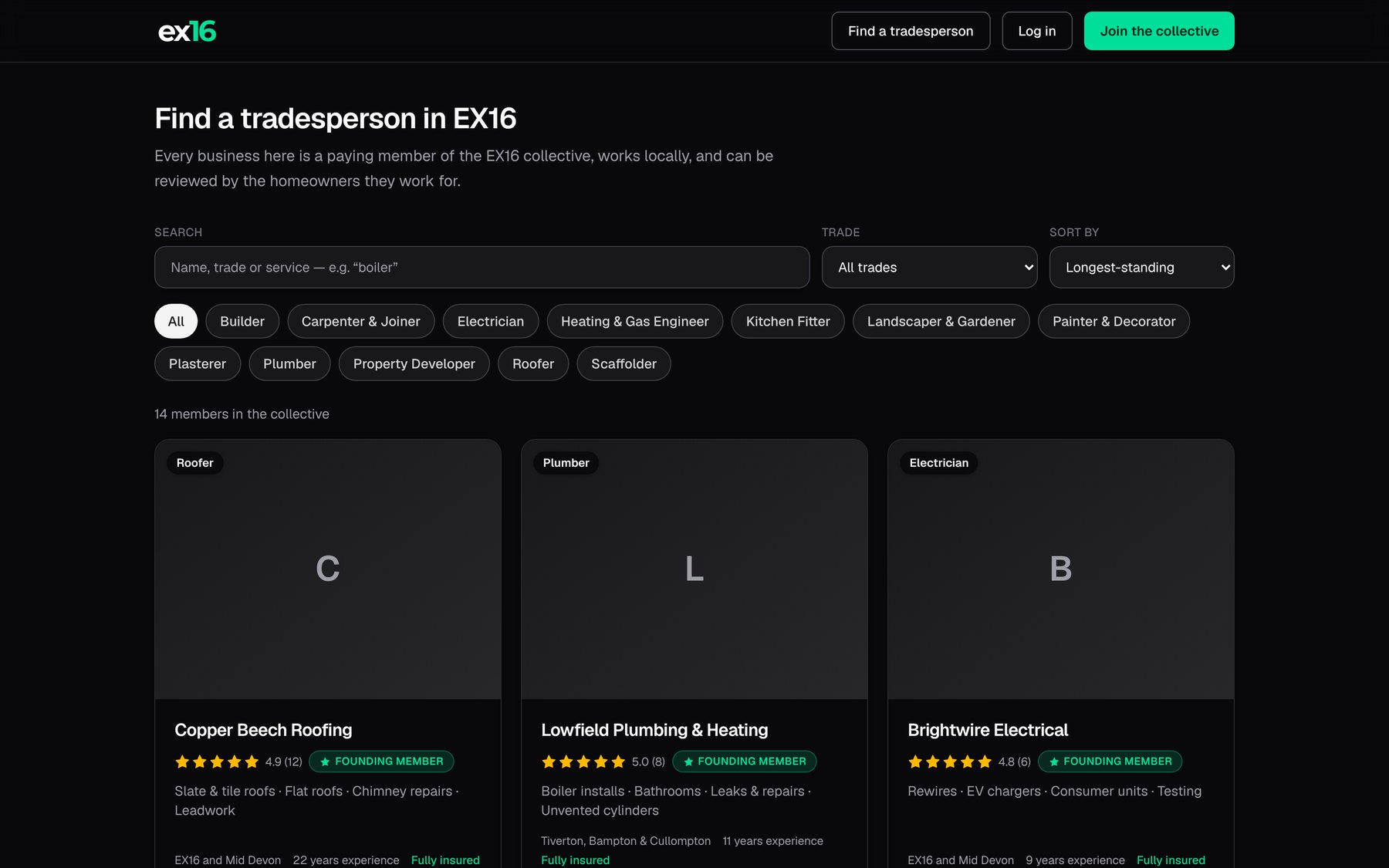Filter by Builder chip
The image size is (1389, 868).
[242, 321]
